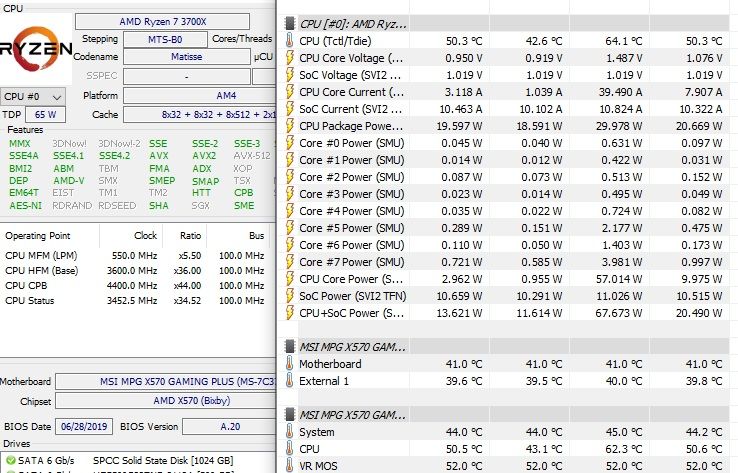Click the Cache field 8x32 + 8x32 + 8x512

[x=200, y=114]
